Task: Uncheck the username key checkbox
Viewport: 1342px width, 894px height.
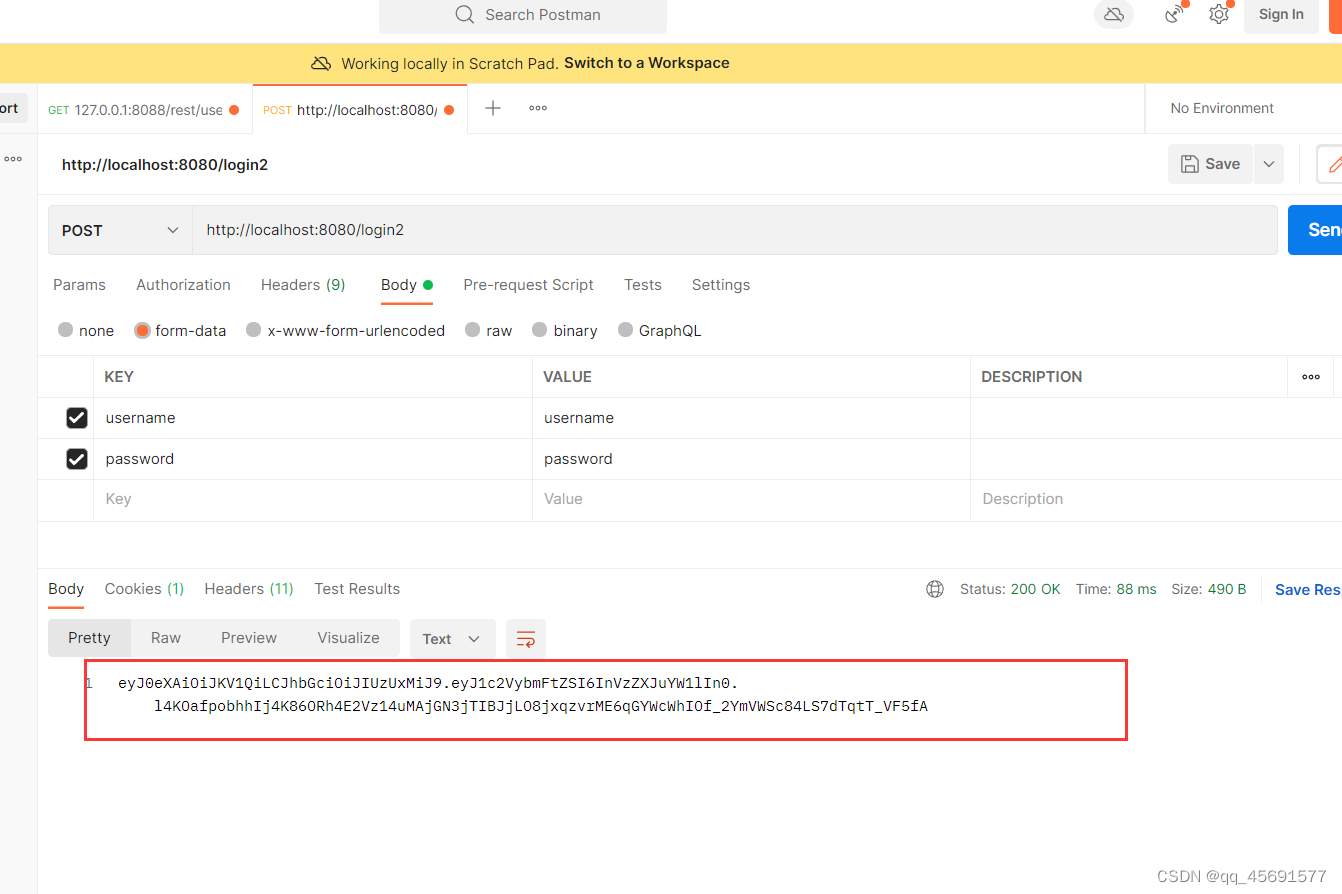Action: click(77, 417)
